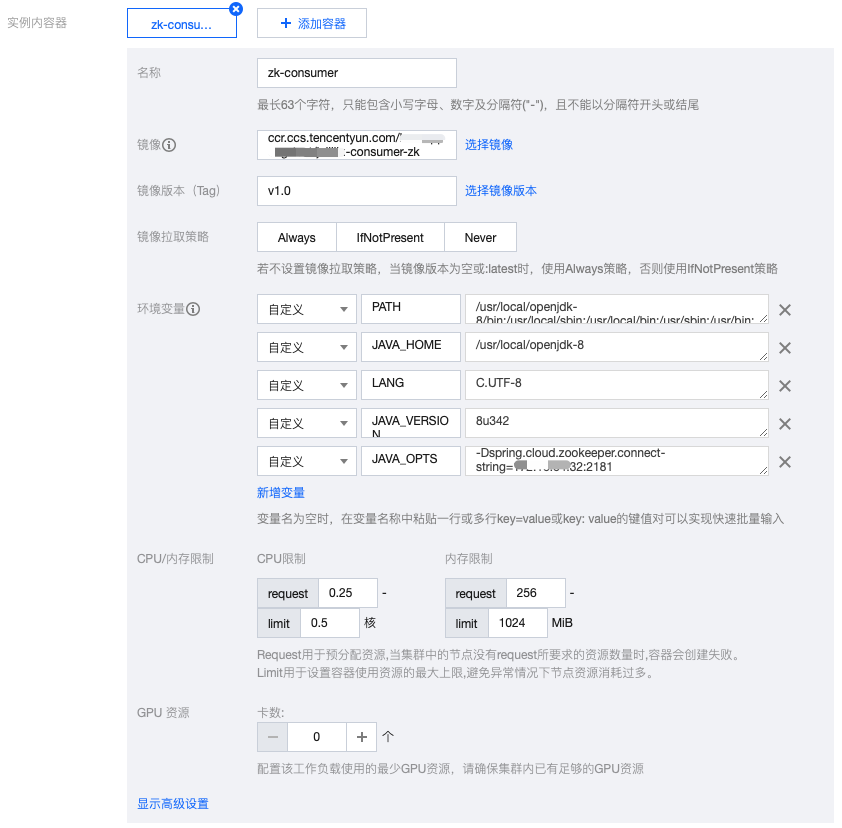Click the info icon beside 镜像

coord(170,145)
